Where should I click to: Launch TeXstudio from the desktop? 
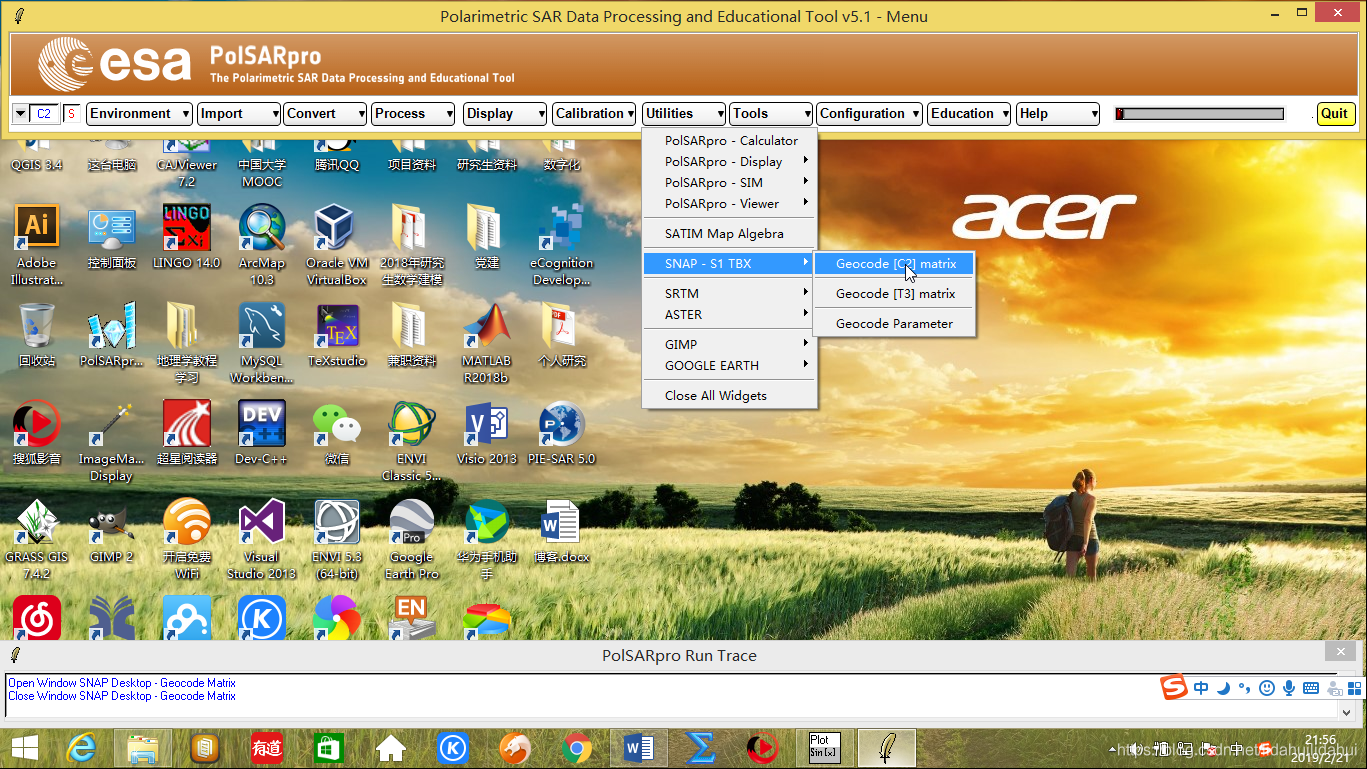pyautogui.click(x=337, y=334)
